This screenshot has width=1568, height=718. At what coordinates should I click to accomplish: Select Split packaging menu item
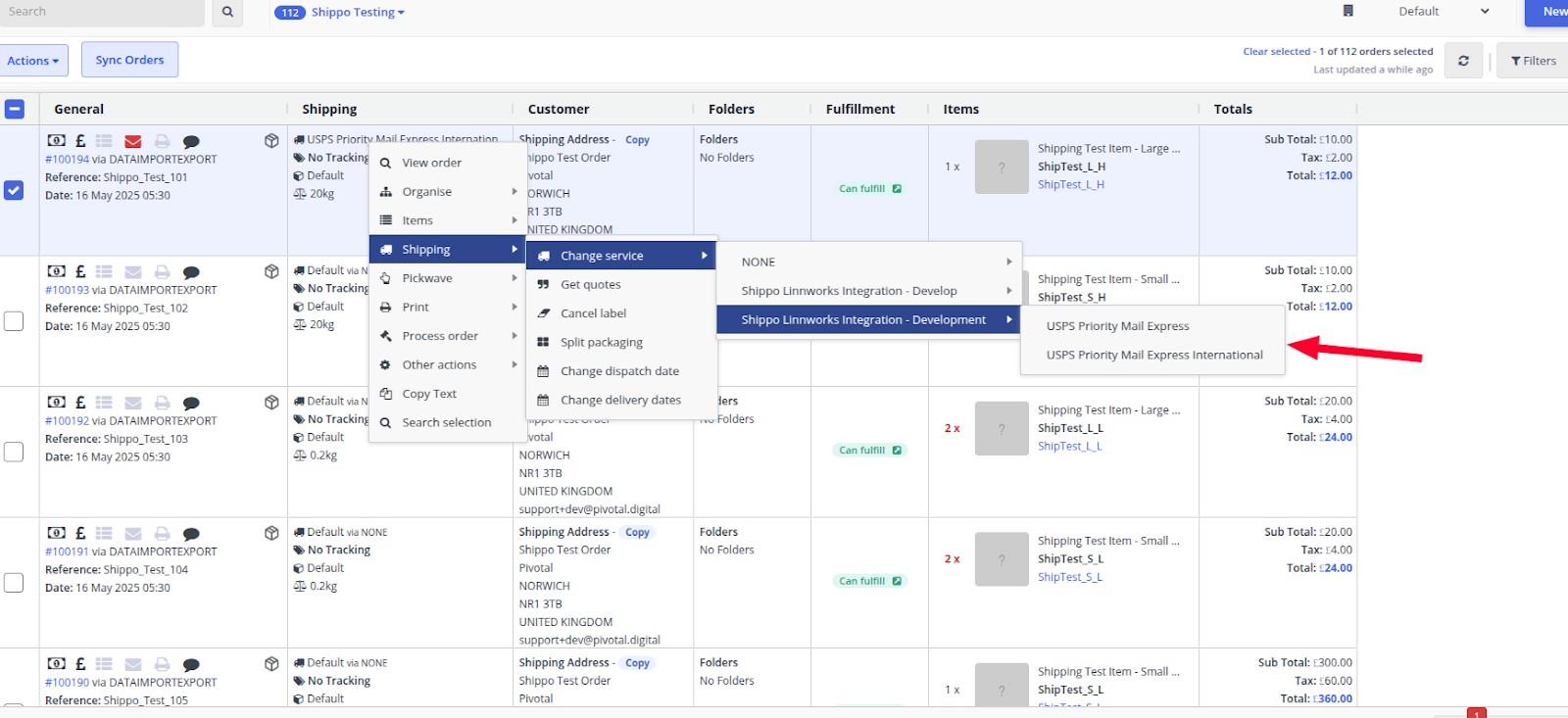[x=621, y=342]
